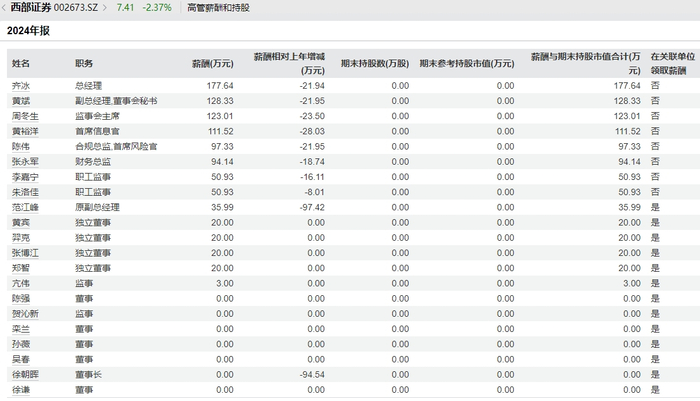Select the -97.42 salary change value

point(312,207)
